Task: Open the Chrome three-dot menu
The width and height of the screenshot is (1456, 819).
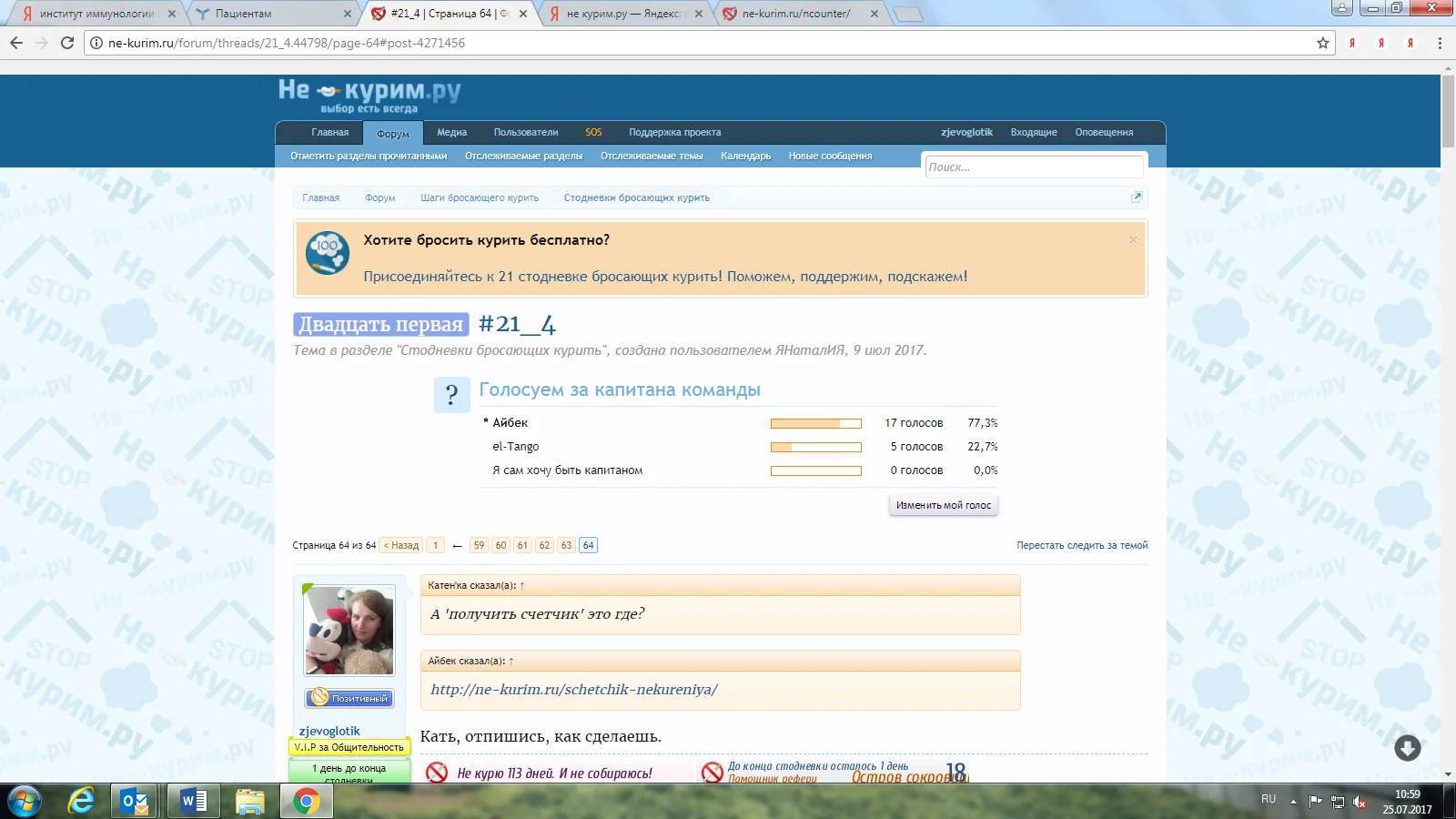Action: pyautogui.click(x=1440, y=43)
